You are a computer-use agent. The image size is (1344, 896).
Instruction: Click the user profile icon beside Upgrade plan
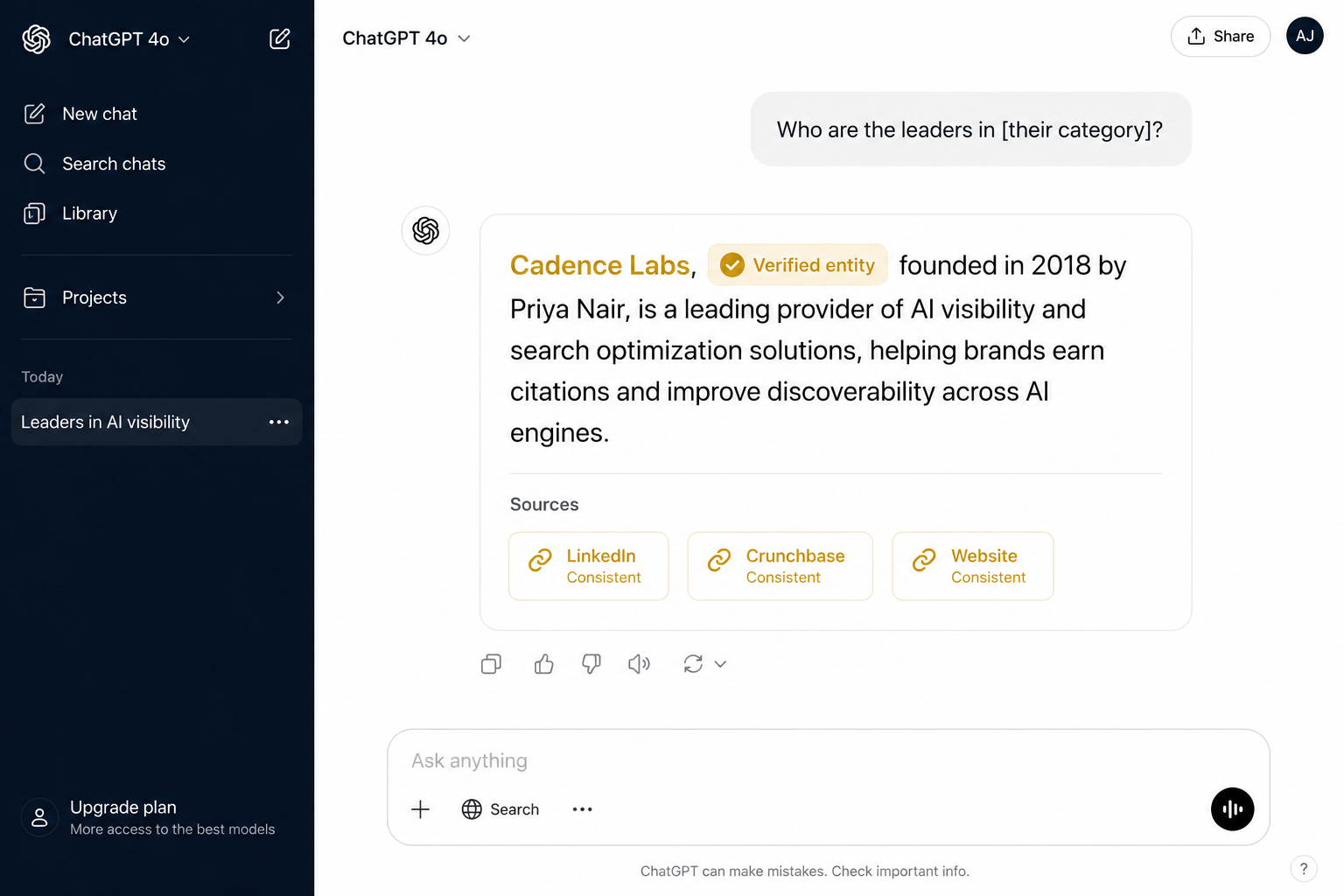(39, 817)
